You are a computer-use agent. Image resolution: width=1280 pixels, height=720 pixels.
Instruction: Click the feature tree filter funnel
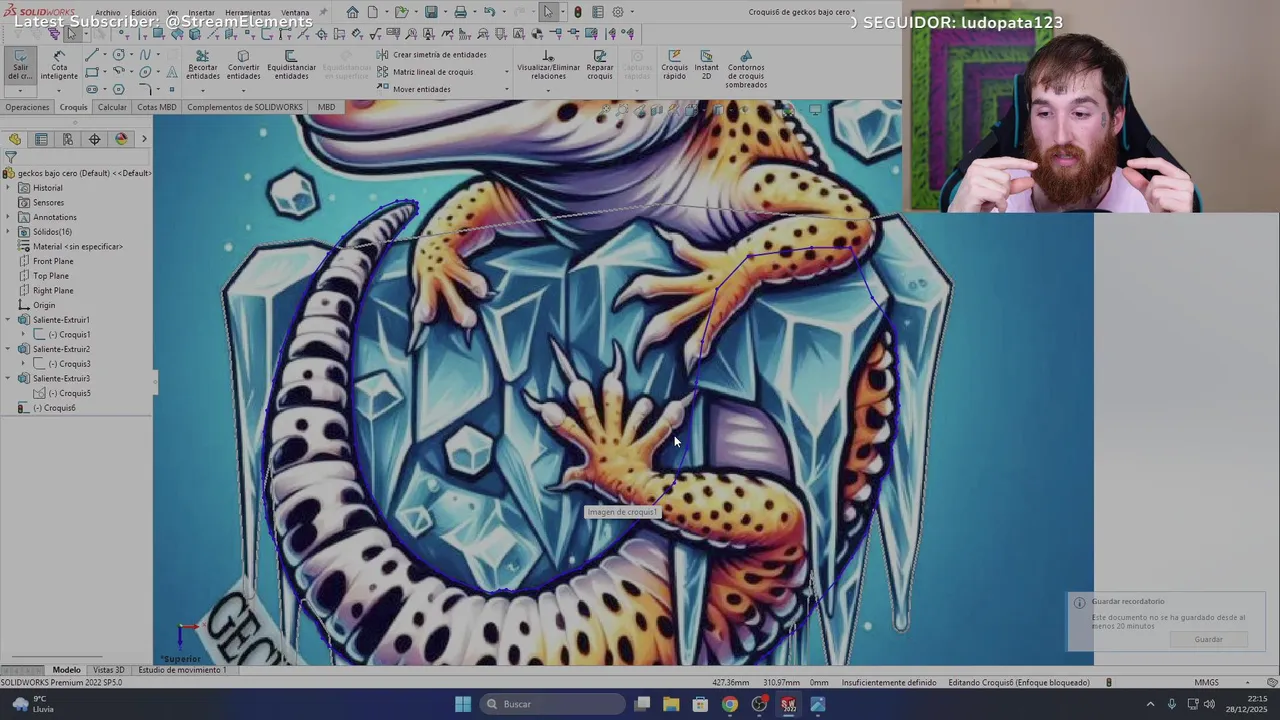click(x=10, y=157)
